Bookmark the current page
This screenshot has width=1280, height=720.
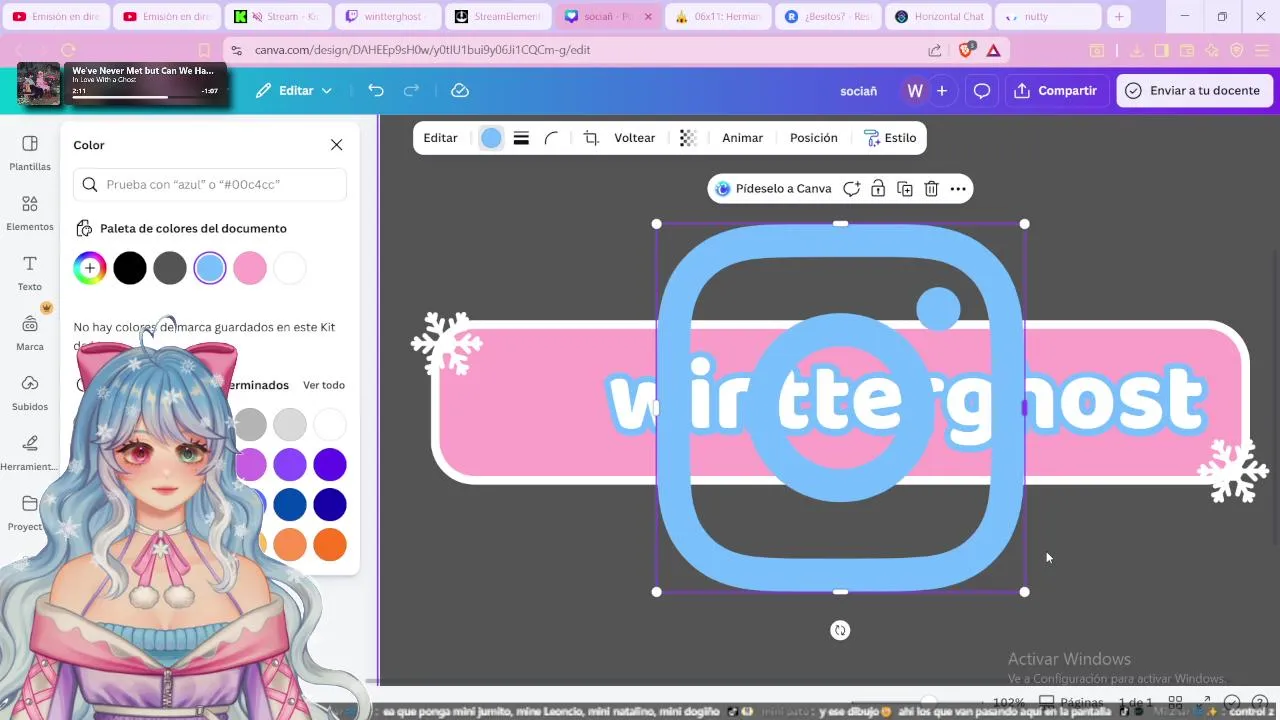(x=204, y=50)
